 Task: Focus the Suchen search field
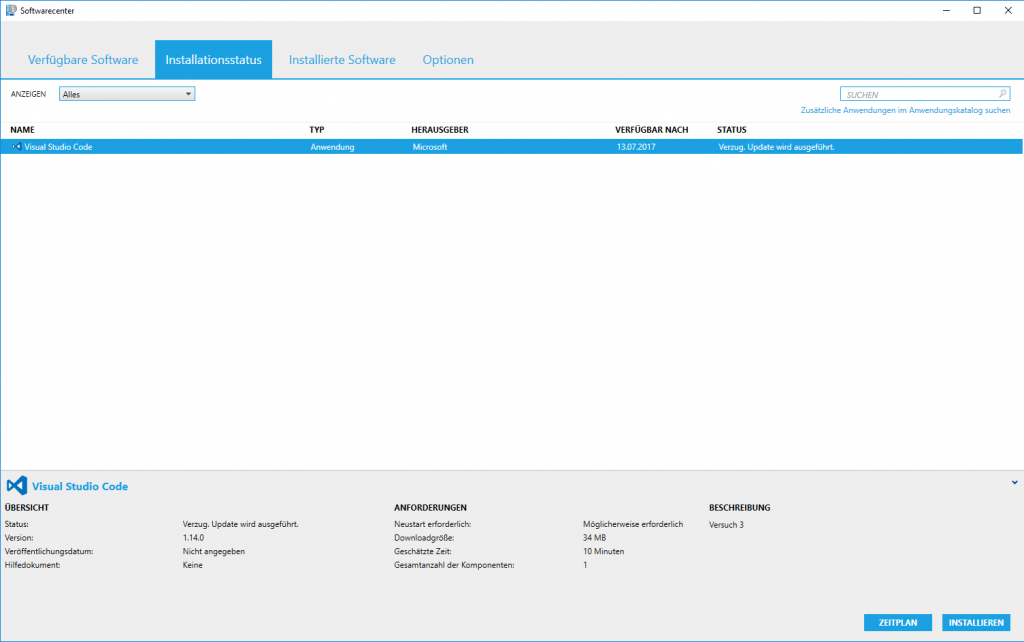pos(925,94)
